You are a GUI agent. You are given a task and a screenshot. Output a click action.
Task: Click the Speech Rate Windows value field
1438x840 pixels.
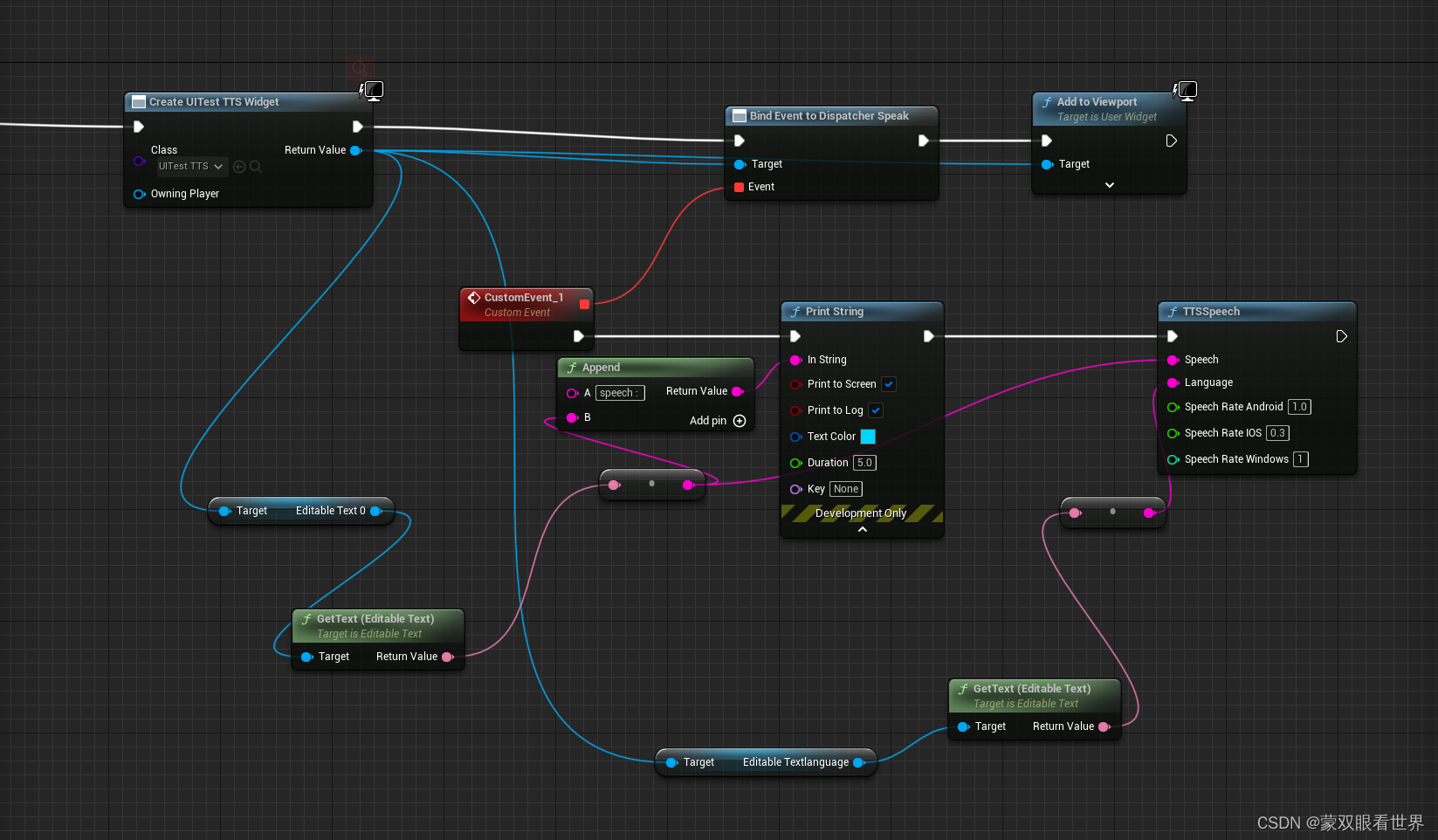[x=1301, y=459]
